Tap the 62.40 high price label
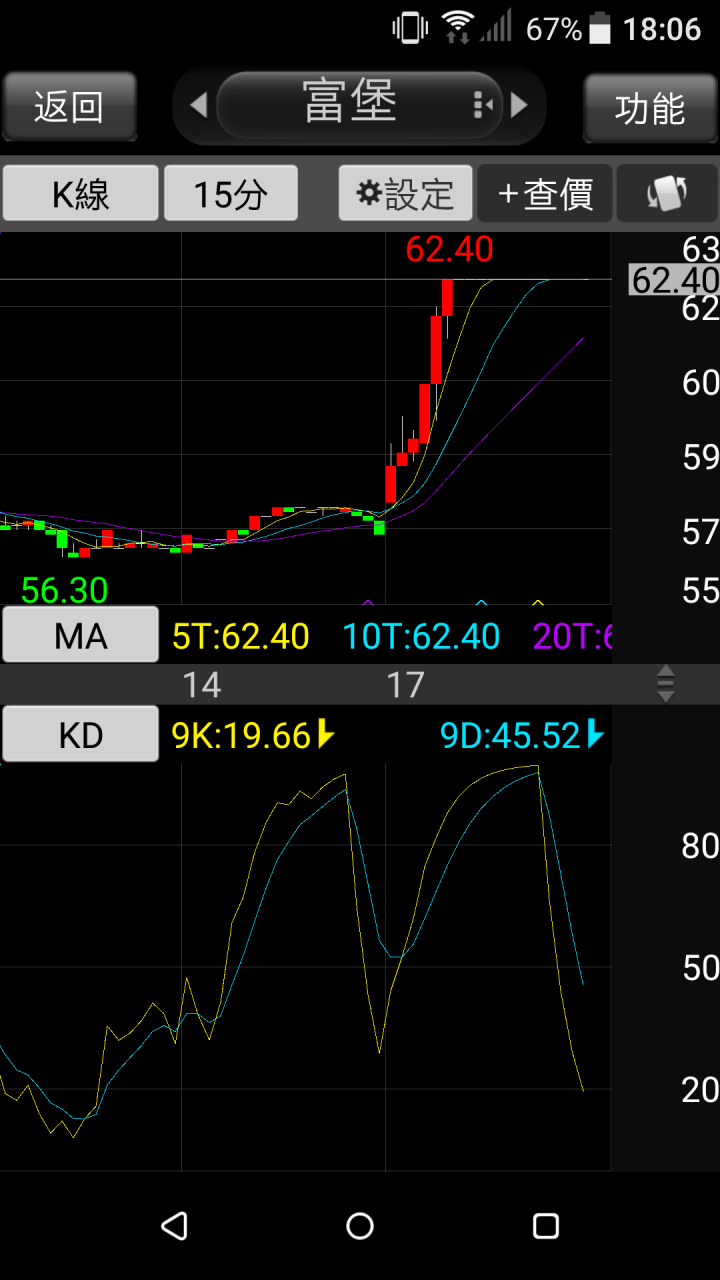Image resolution: width=720 pixels, height=1280 pixels. point(449,249)
